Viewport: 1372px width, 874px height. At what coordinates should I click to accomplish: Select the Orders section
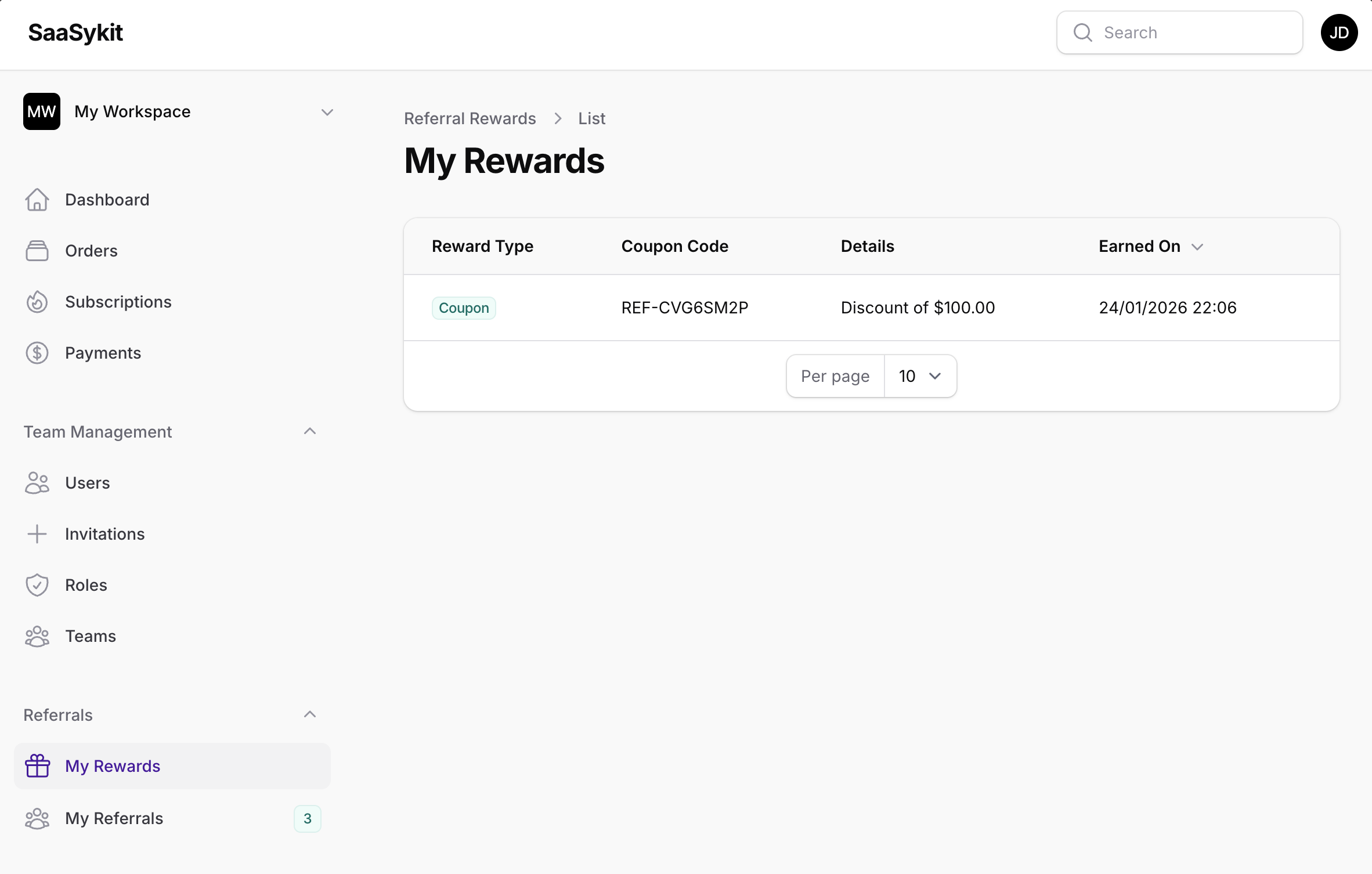[91, 250]
